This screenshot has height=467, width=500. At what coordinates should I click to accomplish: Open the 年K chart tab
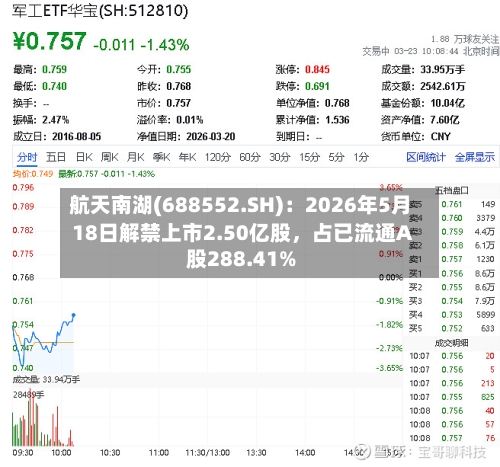click(x=187, y=157)
